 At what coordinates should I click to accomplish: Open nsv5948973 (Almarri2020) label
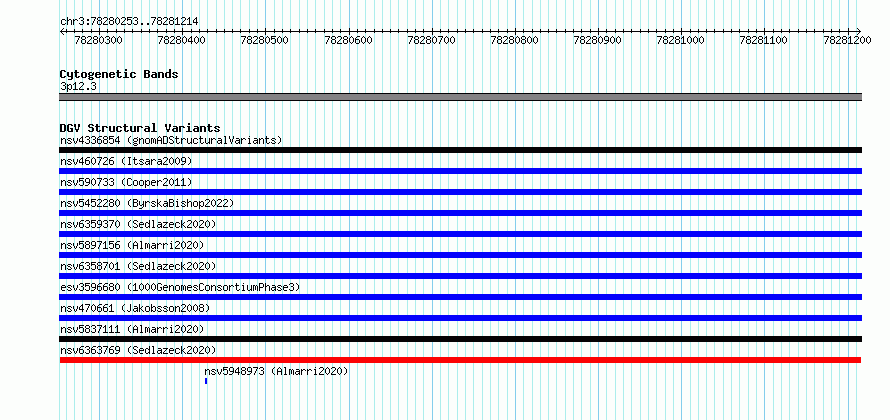point(276,371)
